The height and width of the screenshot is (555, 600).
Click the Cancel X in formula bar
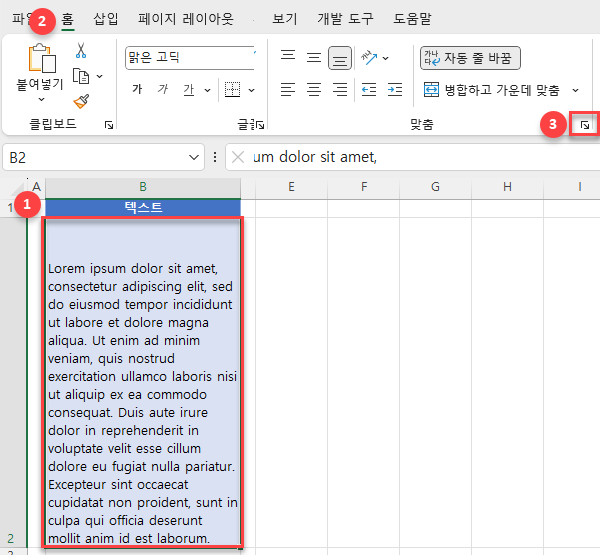point(238,157)
